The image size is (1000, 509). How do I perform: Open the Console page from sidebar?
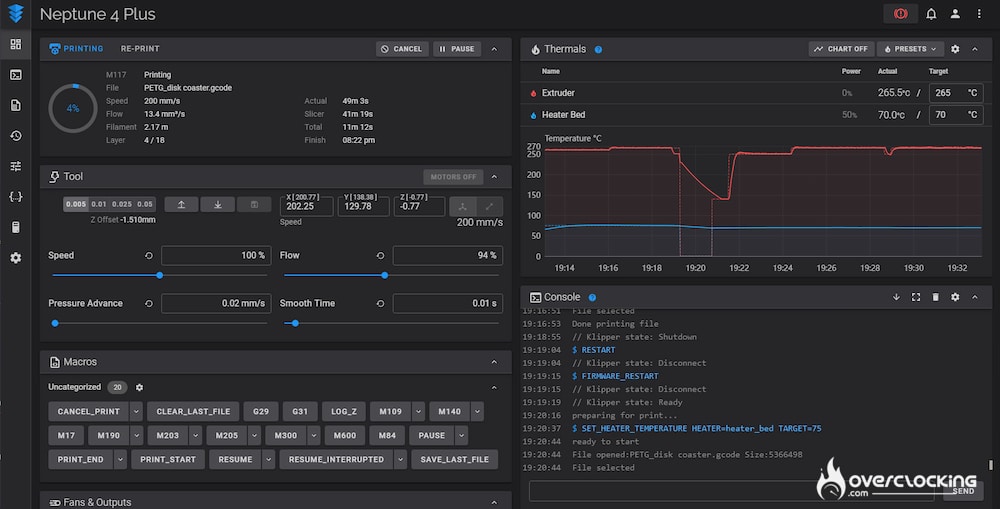[15, 74]
